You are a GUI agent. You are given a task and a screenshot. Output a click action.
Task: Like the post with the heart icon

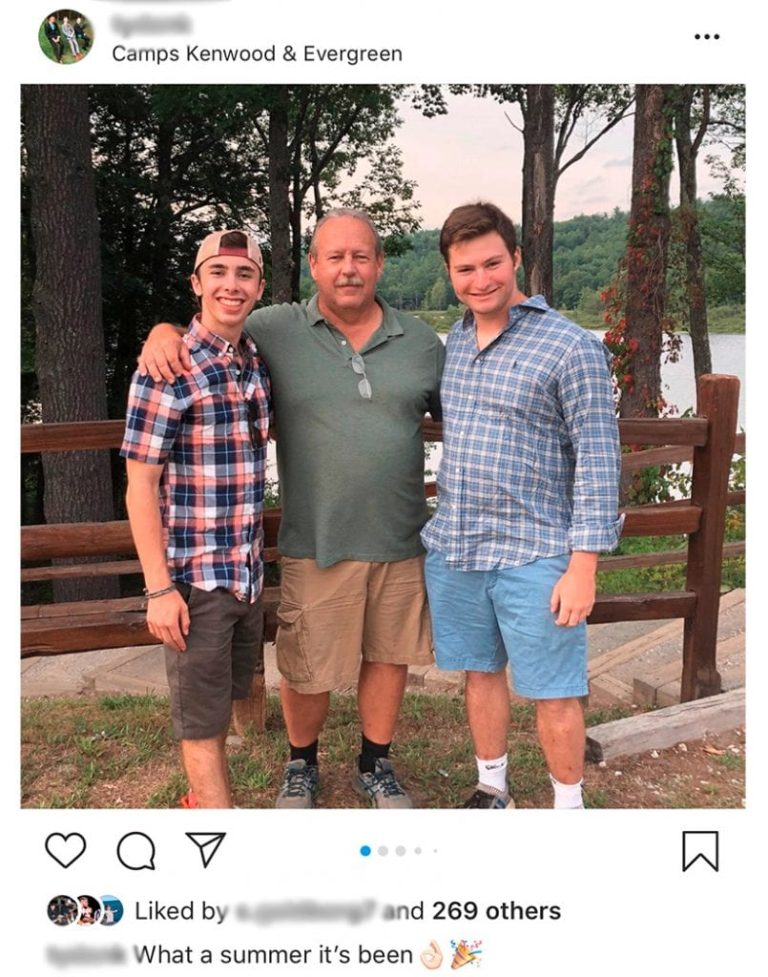66,850
